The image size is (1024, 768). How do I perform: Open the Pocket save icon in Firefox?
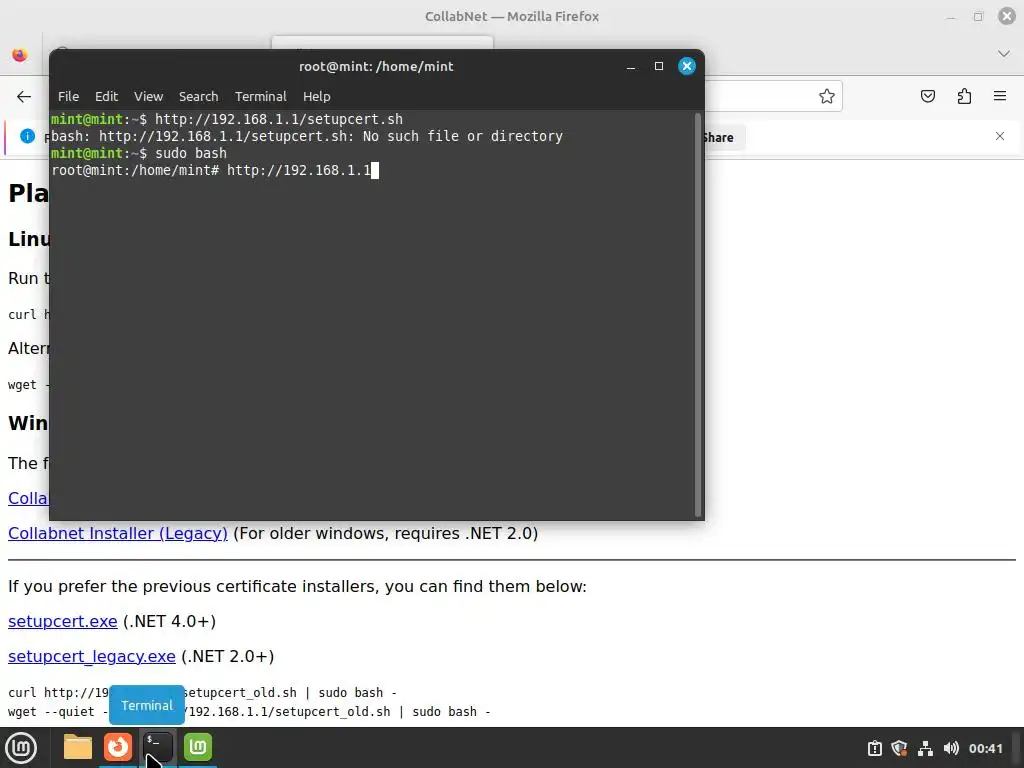pyautogui.click(x=927, y=97)
